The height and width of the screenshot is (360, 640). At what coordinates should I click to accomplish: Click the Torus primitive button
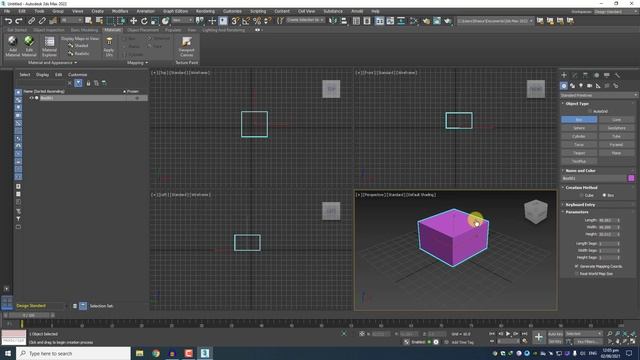[x=579, y=144]
